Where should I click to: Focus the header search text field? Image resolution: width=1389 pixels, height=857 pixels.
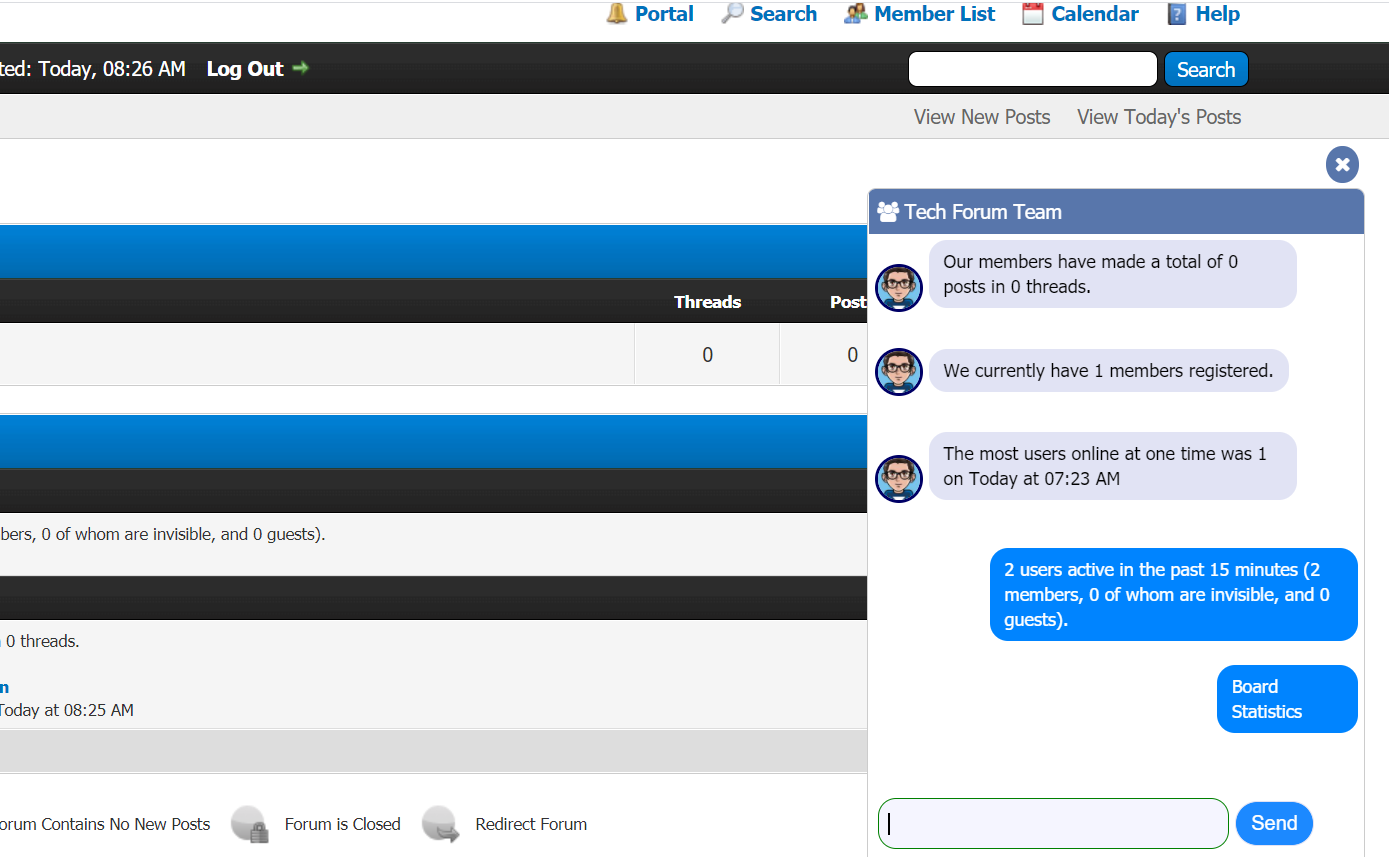1032,69
